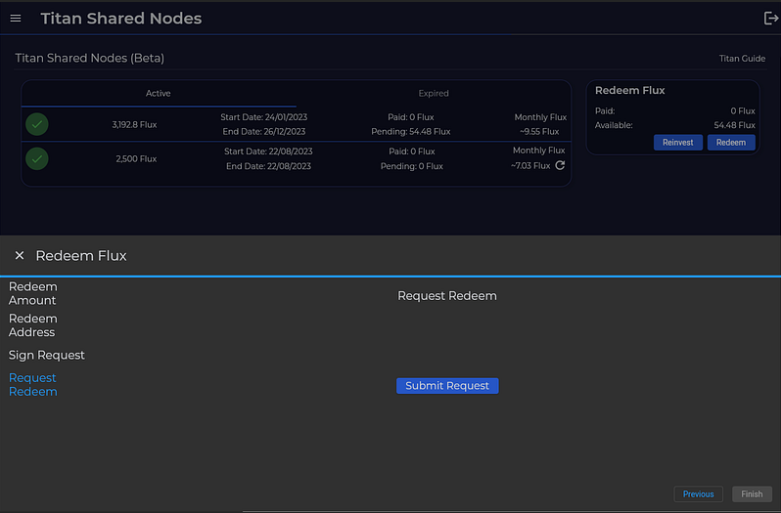The image size is (781, 513).
Task: Refresh the ~7.03 Flux monthly estimate
Action: pyautogui.click(x=560, y=166)
